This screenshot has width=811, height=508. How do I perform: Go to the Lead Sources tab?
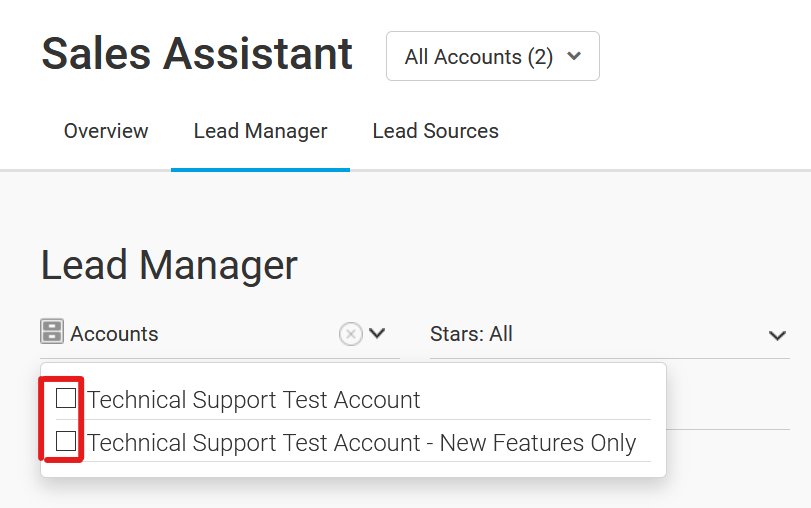[x=435, y=131]
